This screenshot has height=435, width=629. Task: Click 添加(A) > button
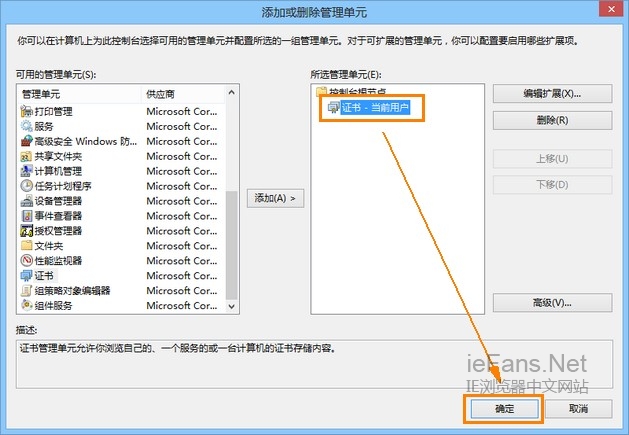(275, 198)
